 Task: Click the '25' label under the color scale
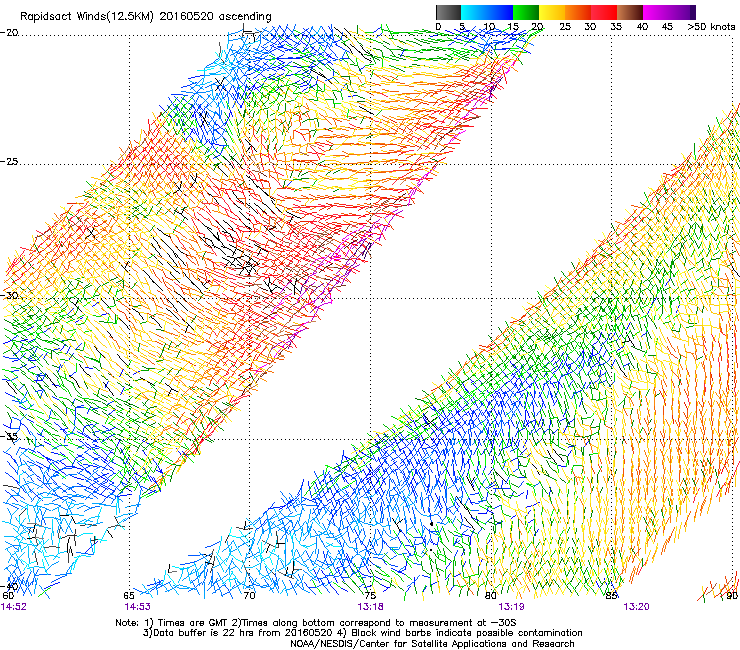coord(565,26)
